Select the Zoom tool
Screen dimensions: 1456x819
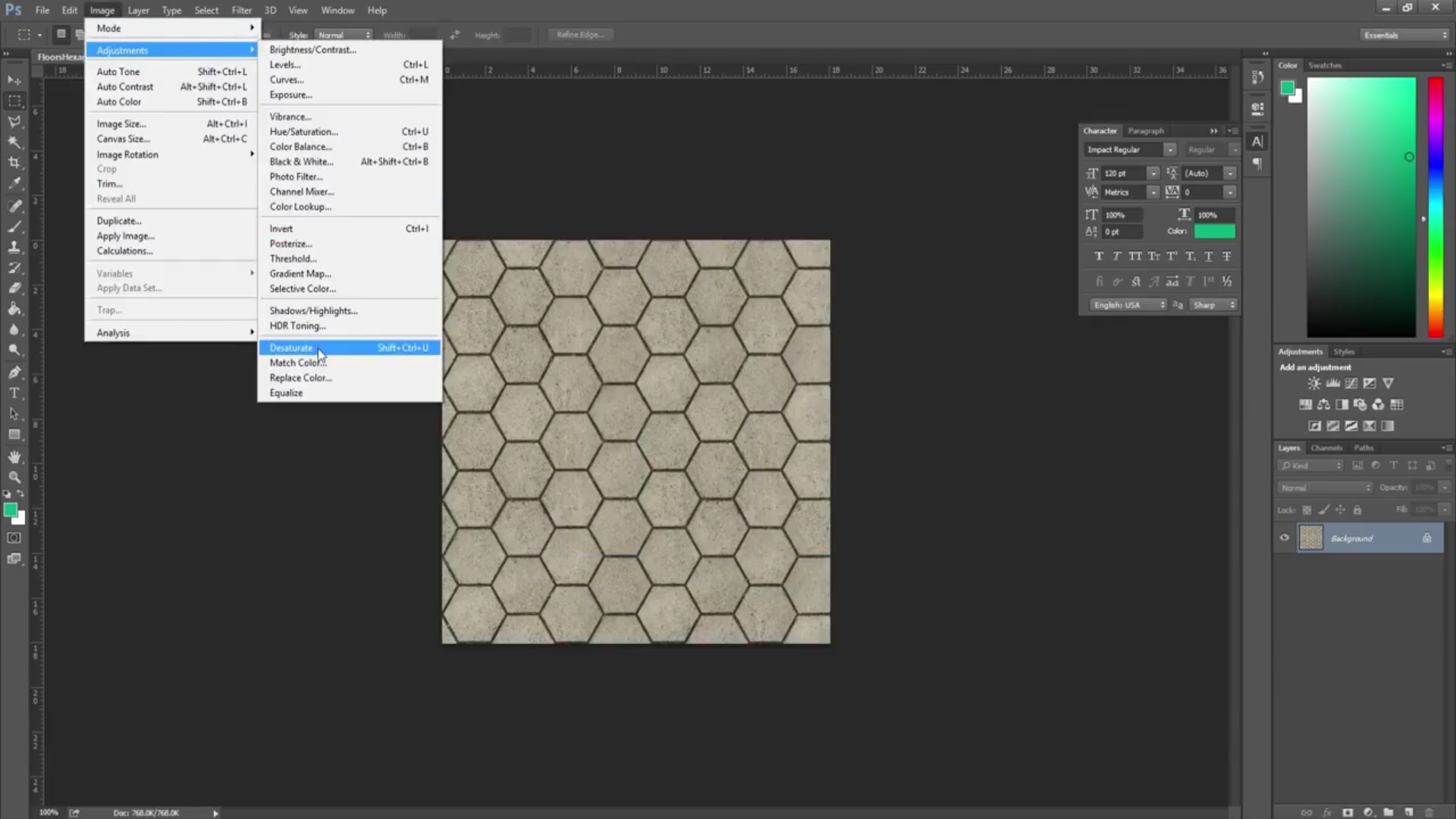coord(14,477)
